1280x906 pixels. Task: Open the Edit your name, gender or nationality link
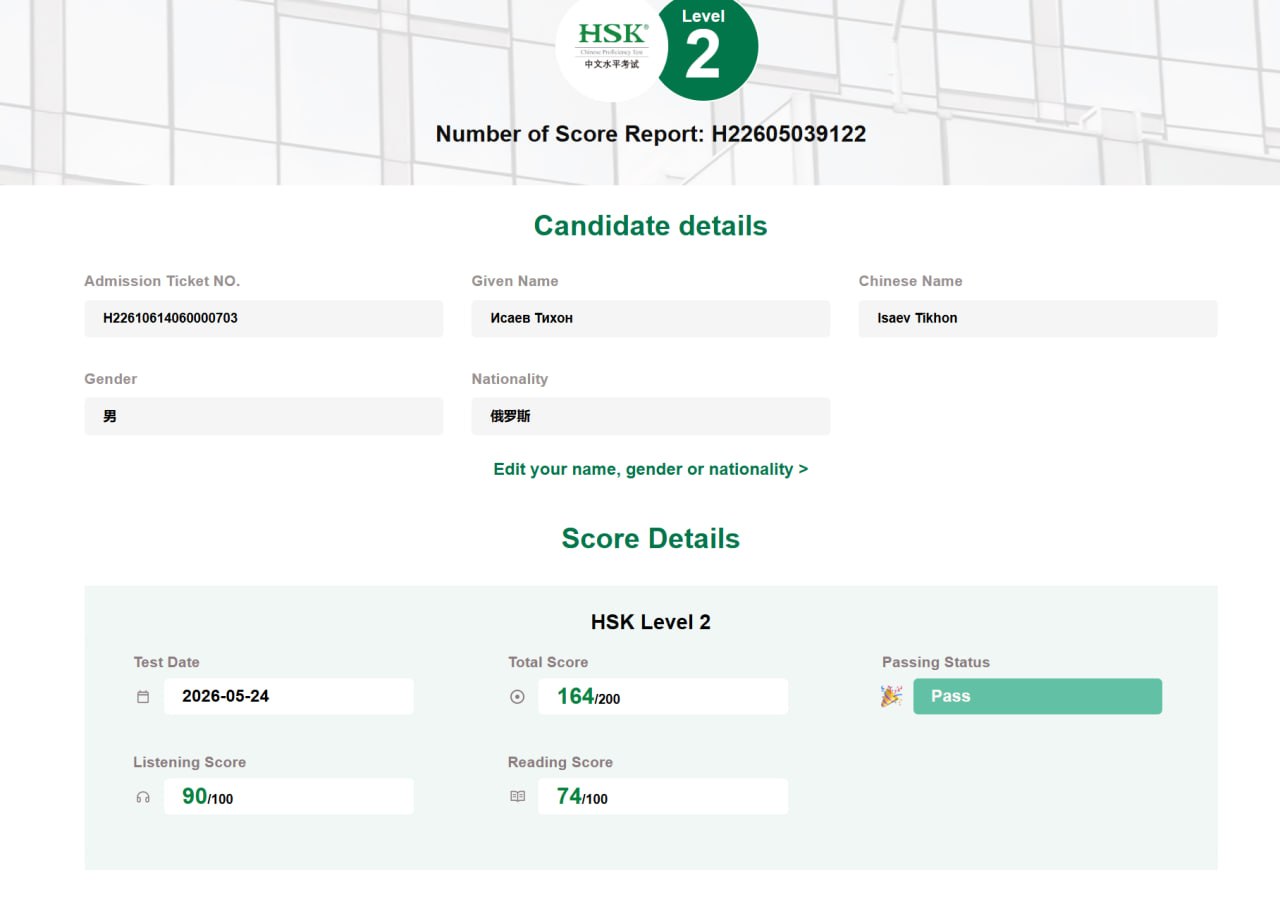click(x=651, y=469)
